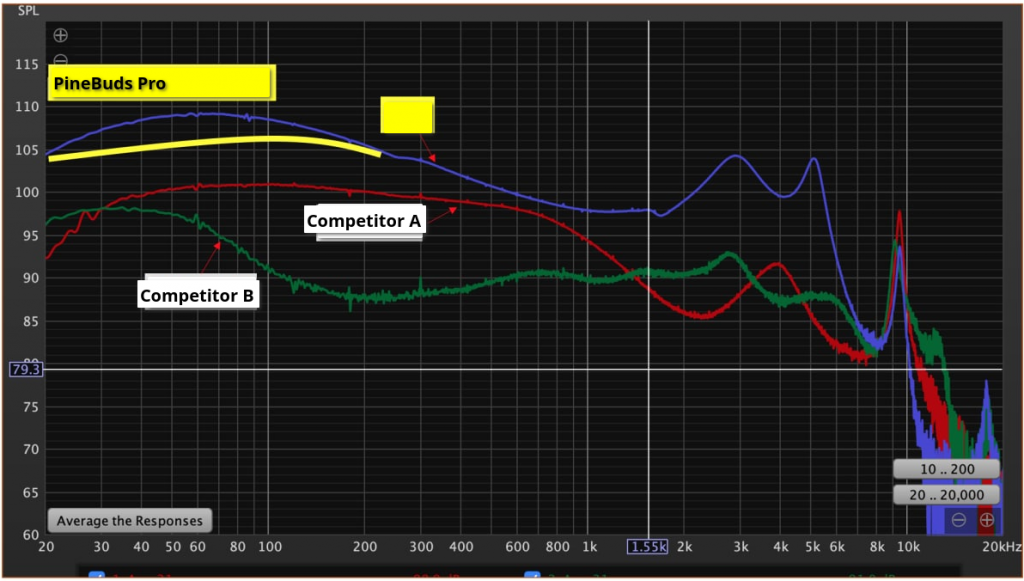This screenshot has width=1024, height=581.
Task: Set frequency range to 20 .. 20,000
Action: pyautogui.click(x=946, y=495)
